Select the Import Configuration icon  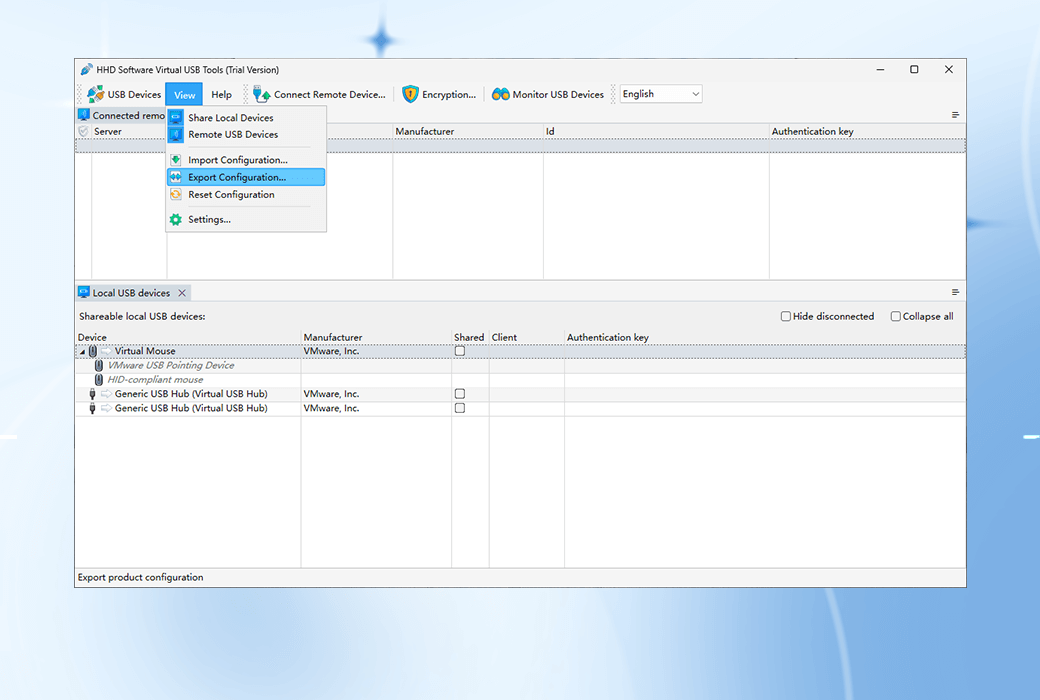coord(177,159)
